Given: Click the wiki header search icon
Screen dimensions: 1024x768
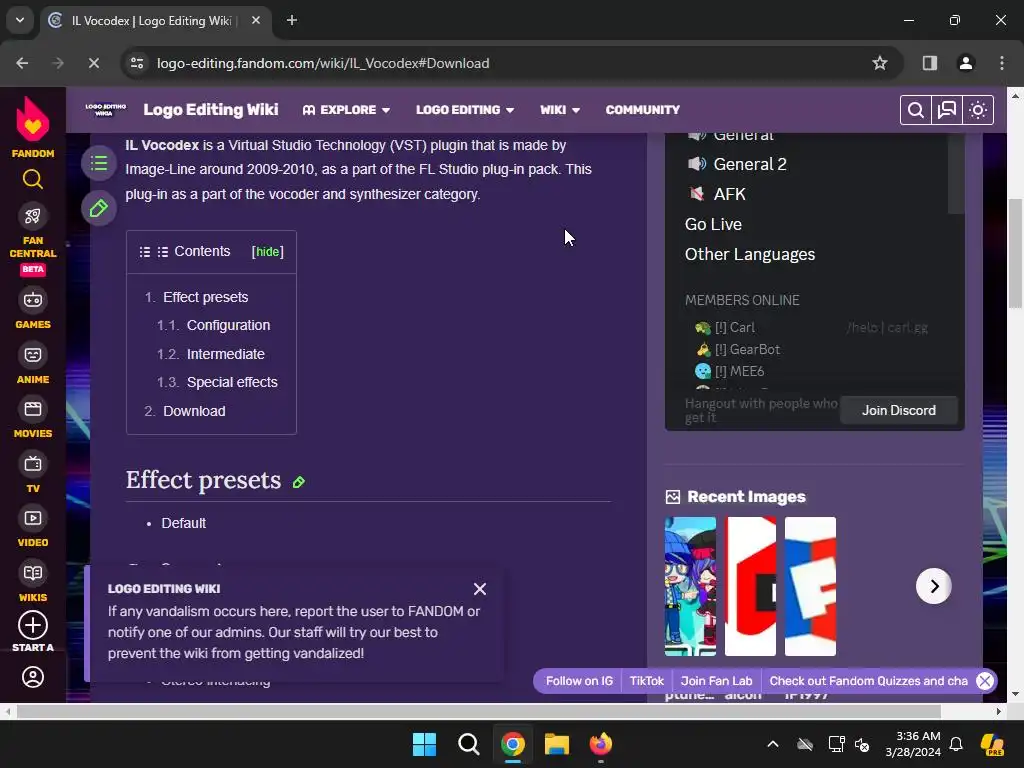Looking at the screenshot, I should pos(916,110).
